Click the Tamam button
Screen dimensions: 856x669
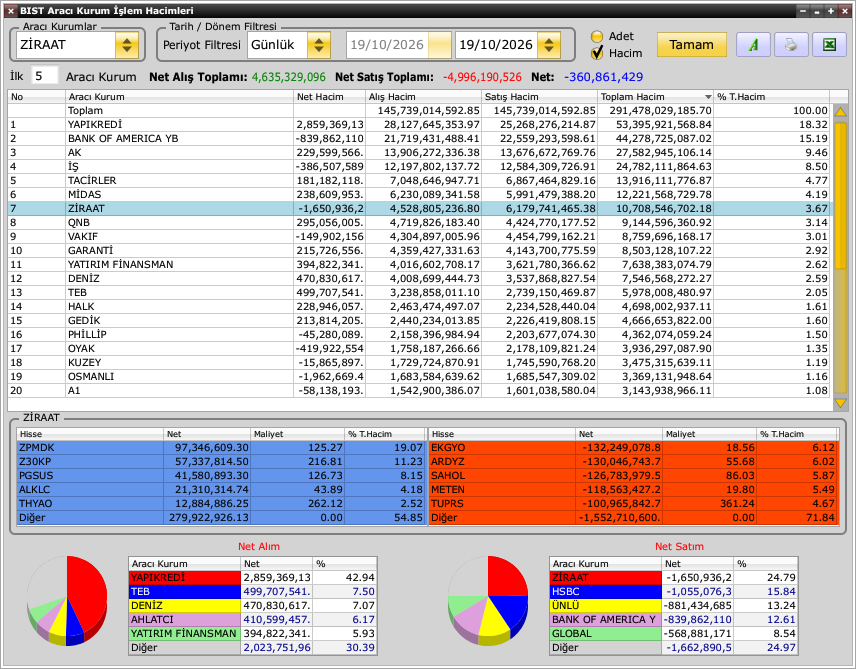[x=692, y=45]
